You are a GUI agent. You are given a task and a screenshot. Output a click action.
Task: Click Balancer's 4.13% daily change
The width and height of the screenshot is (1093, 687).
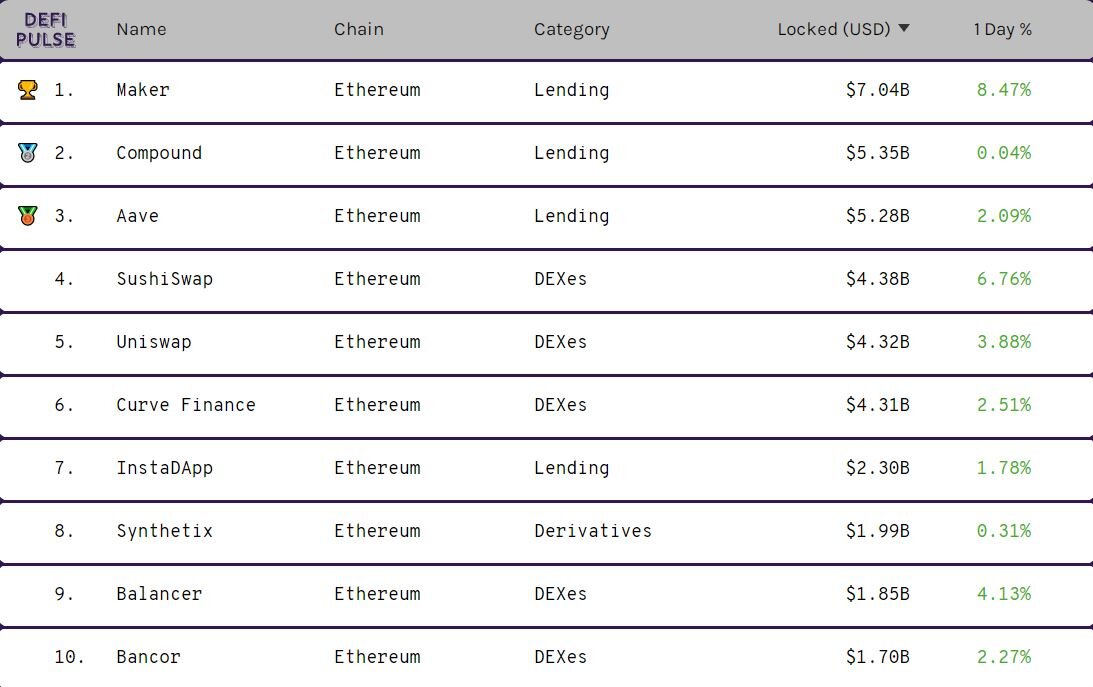pyautogui.click(x=1004, y=594)
